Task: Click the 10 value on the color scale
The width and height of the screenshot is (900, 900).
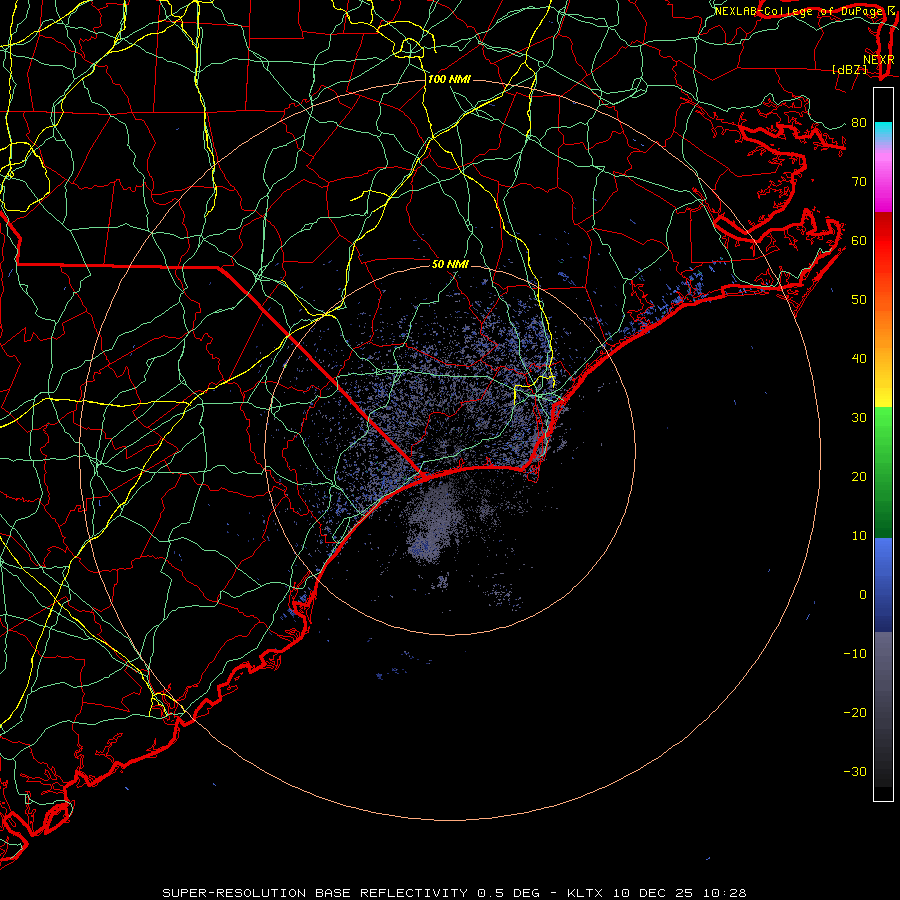Action: [x=859, y=536]
